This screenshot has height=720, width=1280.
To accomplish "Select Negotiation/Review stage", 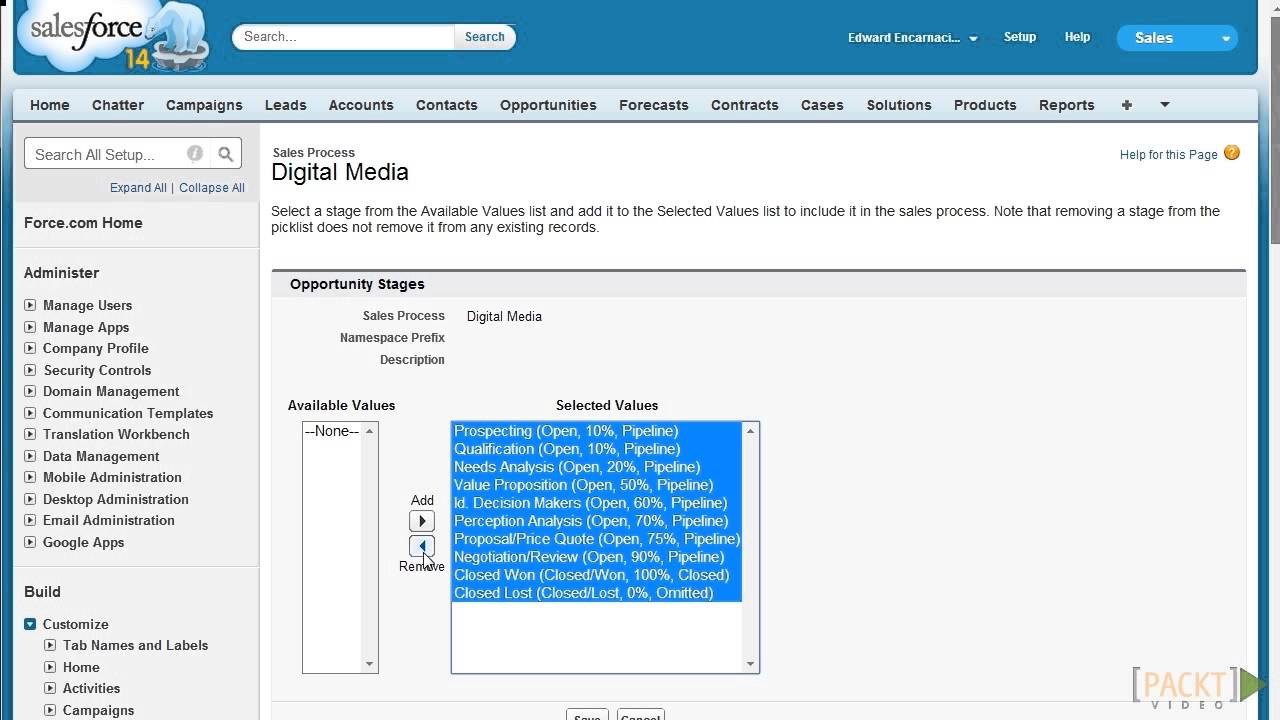I will (x=597, y=557).
